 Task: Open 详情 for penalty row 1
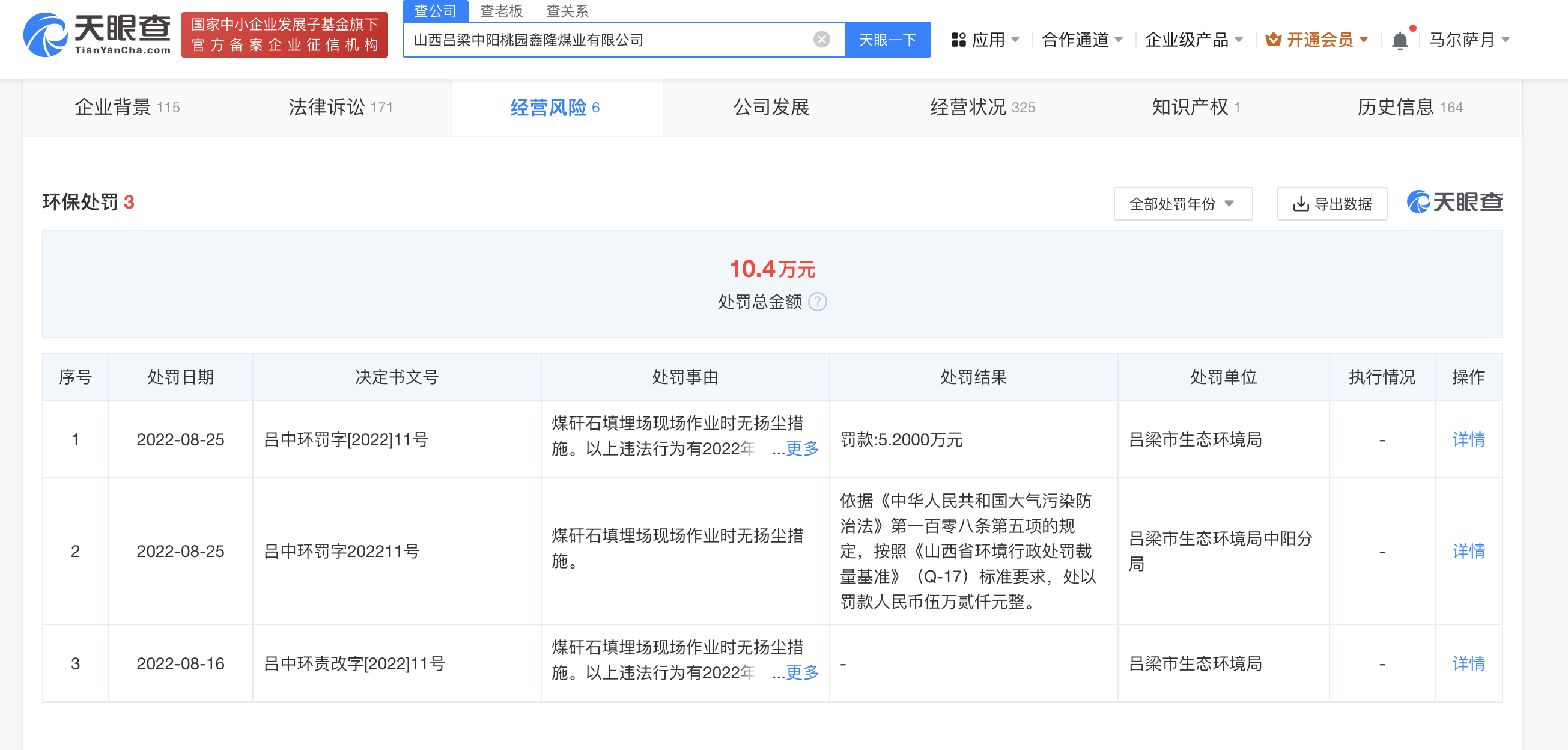(x=1468, y=439)
